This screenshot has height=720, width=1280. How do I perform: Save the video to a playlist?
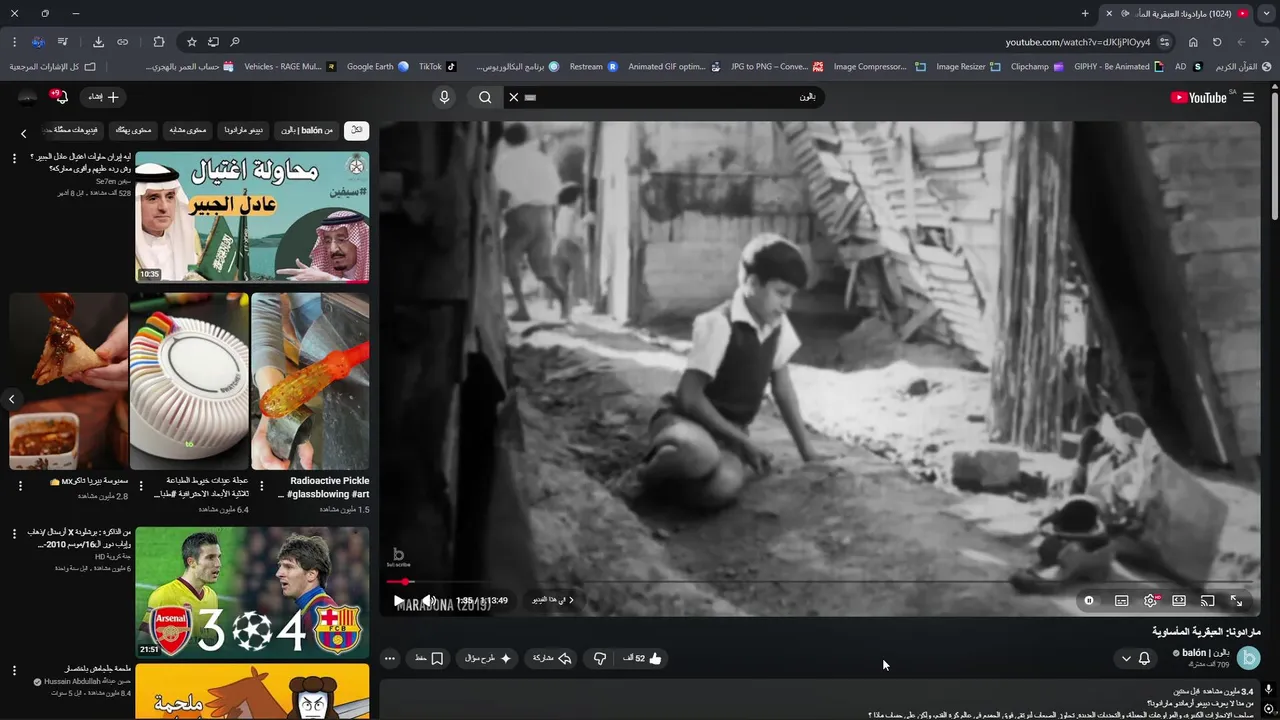coord(429,658)
